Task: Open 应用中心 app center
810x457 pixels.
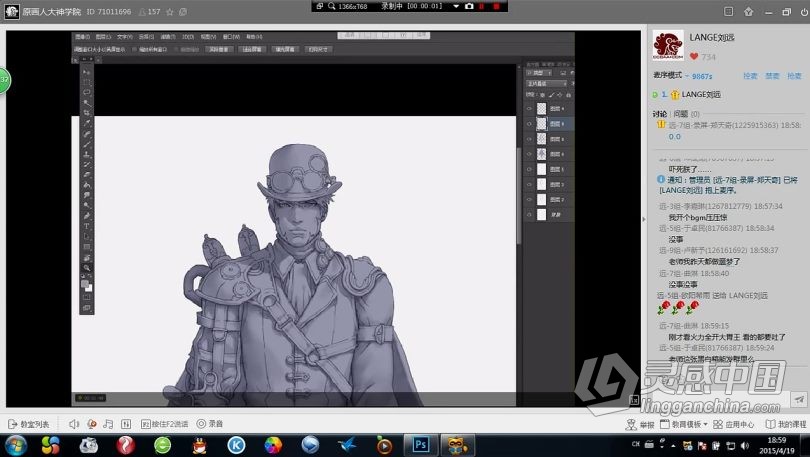Action: 734,424
